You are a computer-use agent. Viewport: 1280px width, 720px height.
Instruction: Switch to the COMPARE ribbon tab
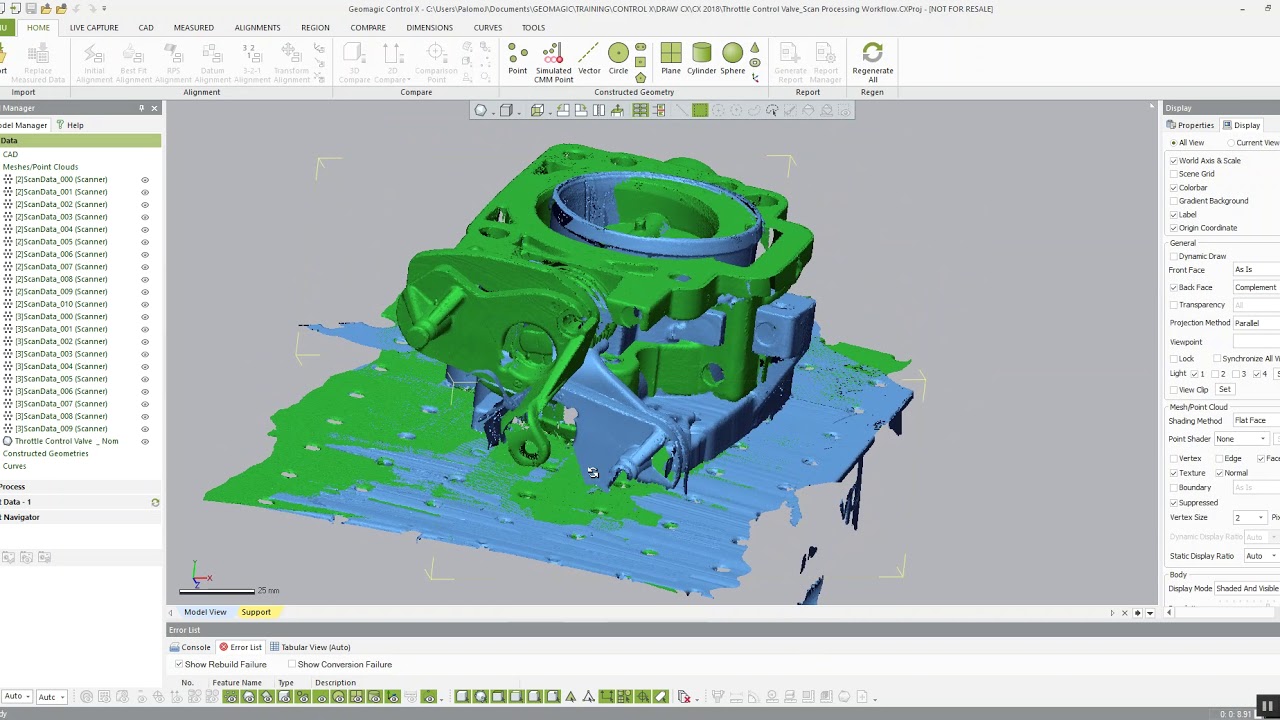coord(368,27)
